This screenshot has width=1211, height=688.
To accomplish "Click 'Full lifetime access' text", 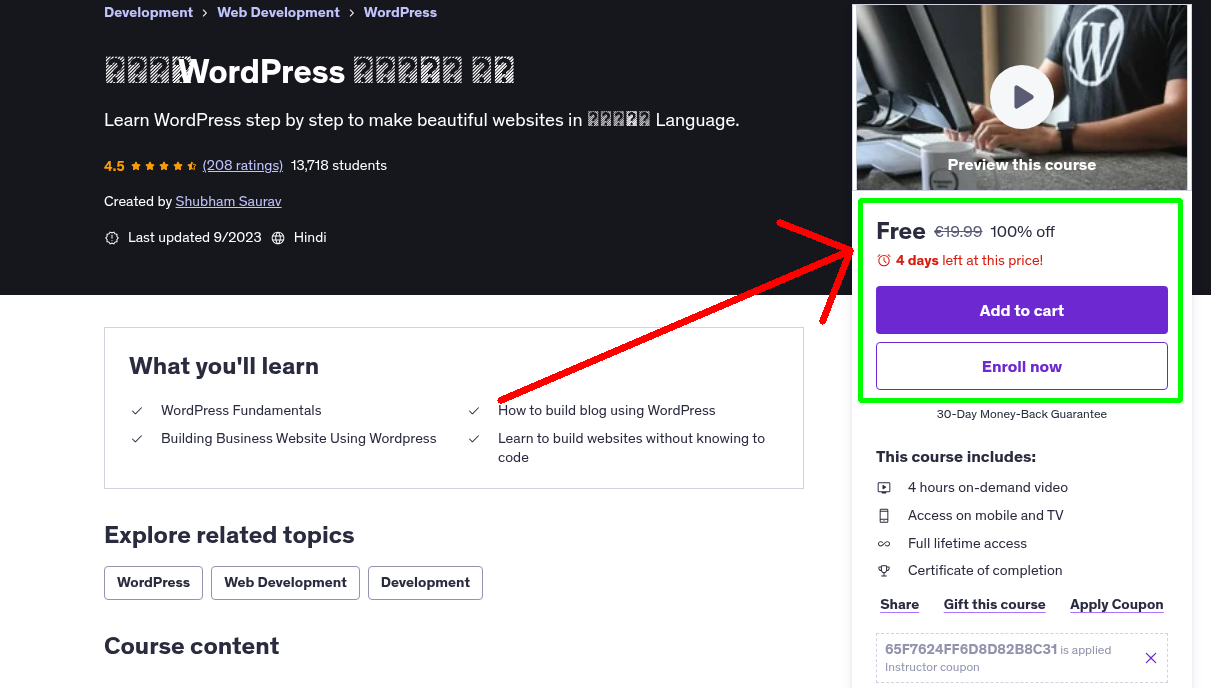I will coord(967,543).
